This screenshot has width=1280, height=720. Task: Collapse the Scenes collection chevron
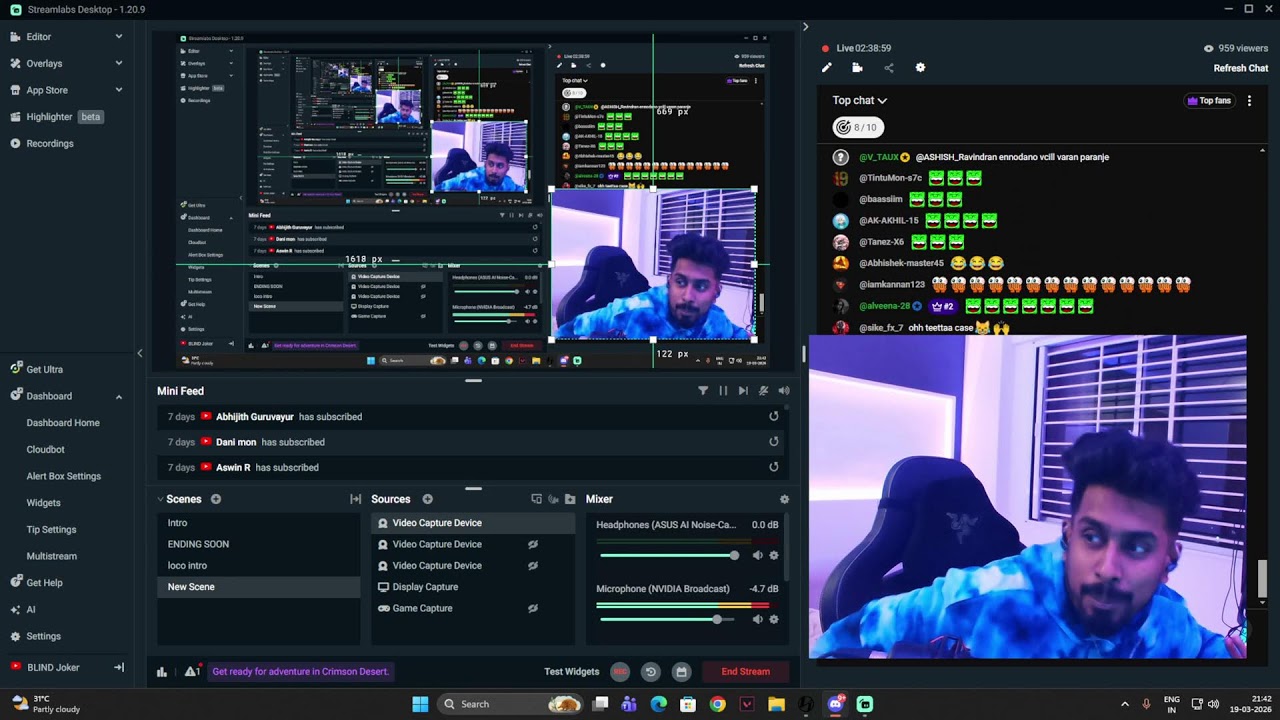coord(160,499)
